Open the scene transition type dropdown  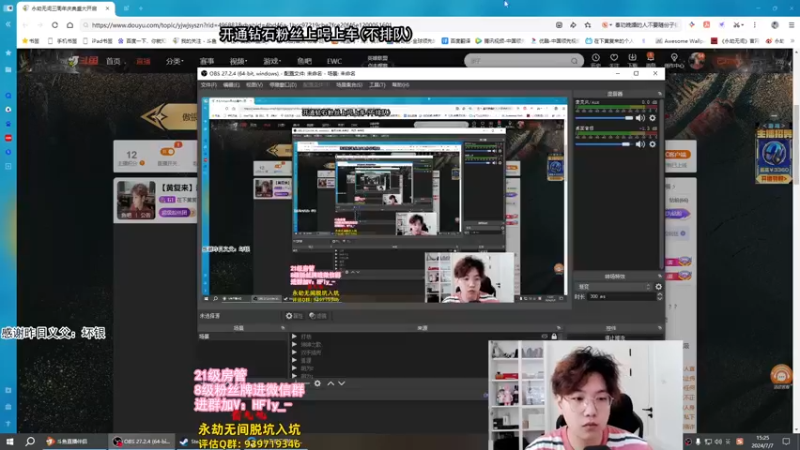tap(613, 287)
